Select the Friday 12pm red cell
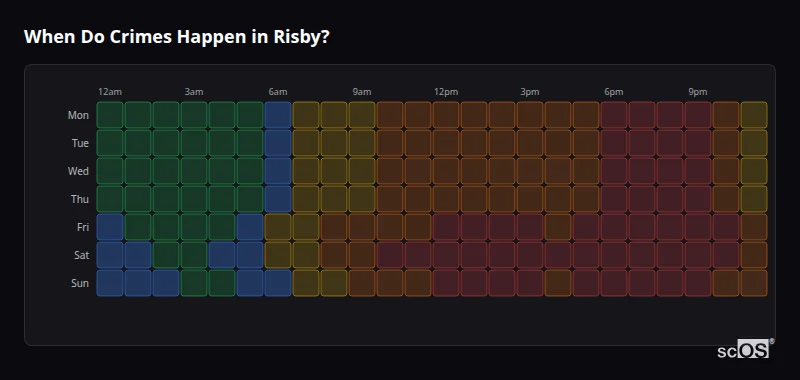Screen dimensions: 800x380 446,227
